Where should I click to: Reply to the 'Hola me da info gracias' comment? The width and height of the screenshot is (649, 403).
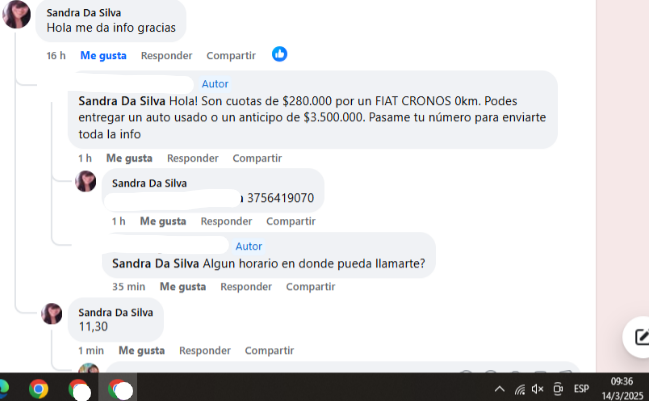[166, 55]
